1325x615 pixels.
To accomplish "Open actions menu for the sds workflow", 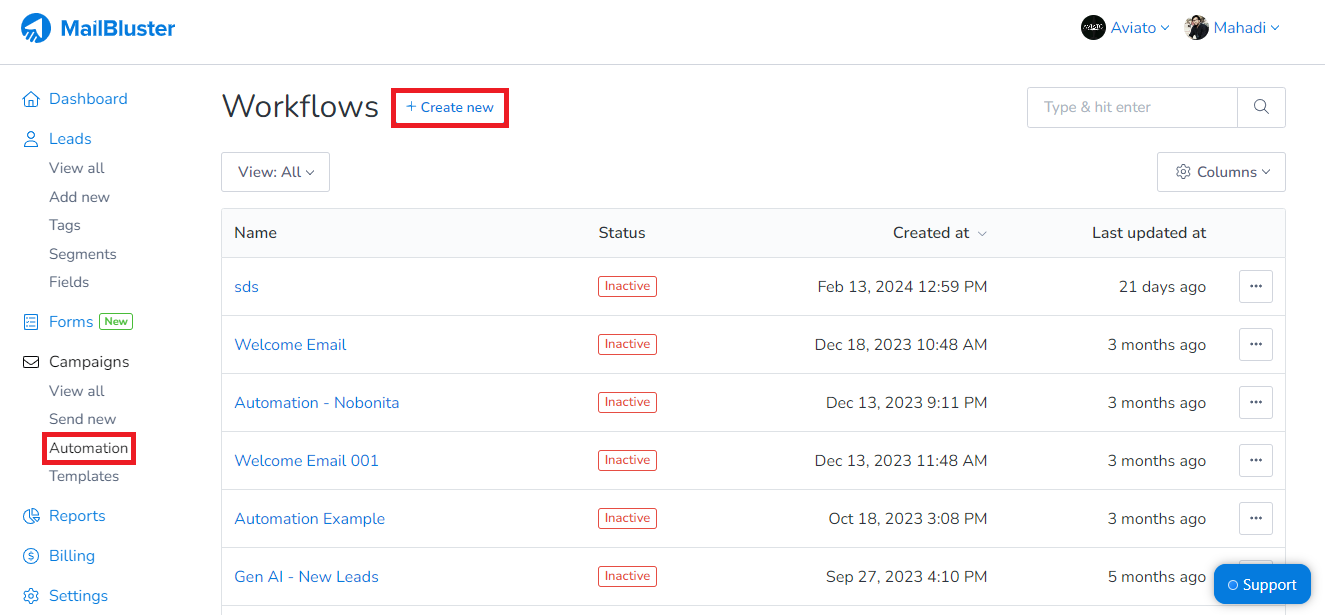I will (1256, 286).
